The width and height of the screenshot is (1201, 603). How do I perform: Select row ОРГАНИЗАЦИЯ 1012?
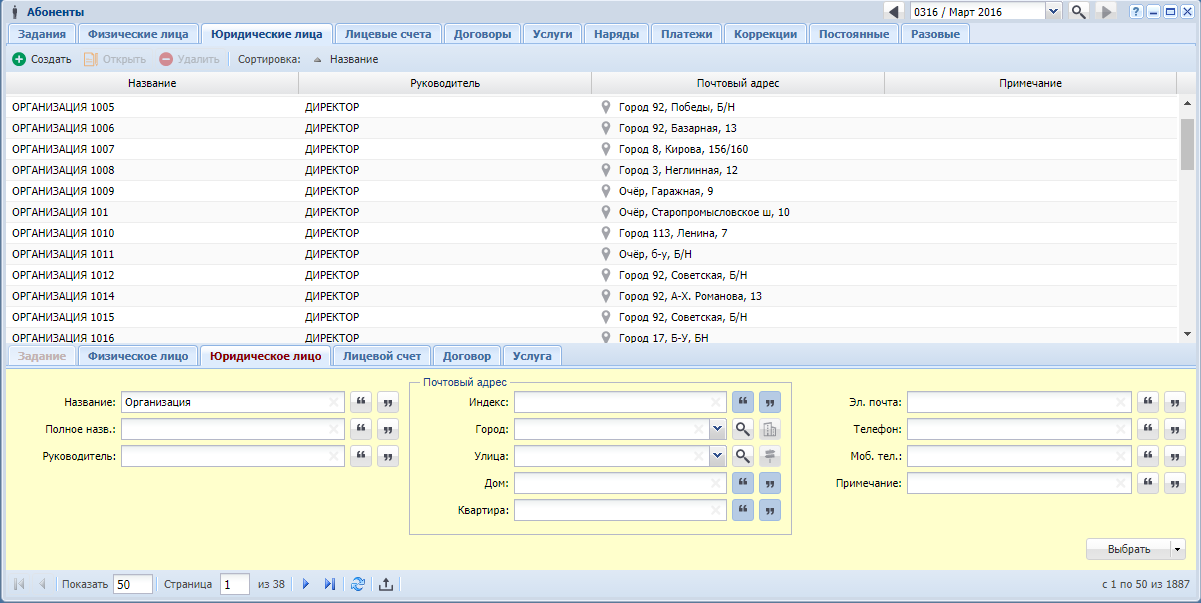tap(592, 275)
